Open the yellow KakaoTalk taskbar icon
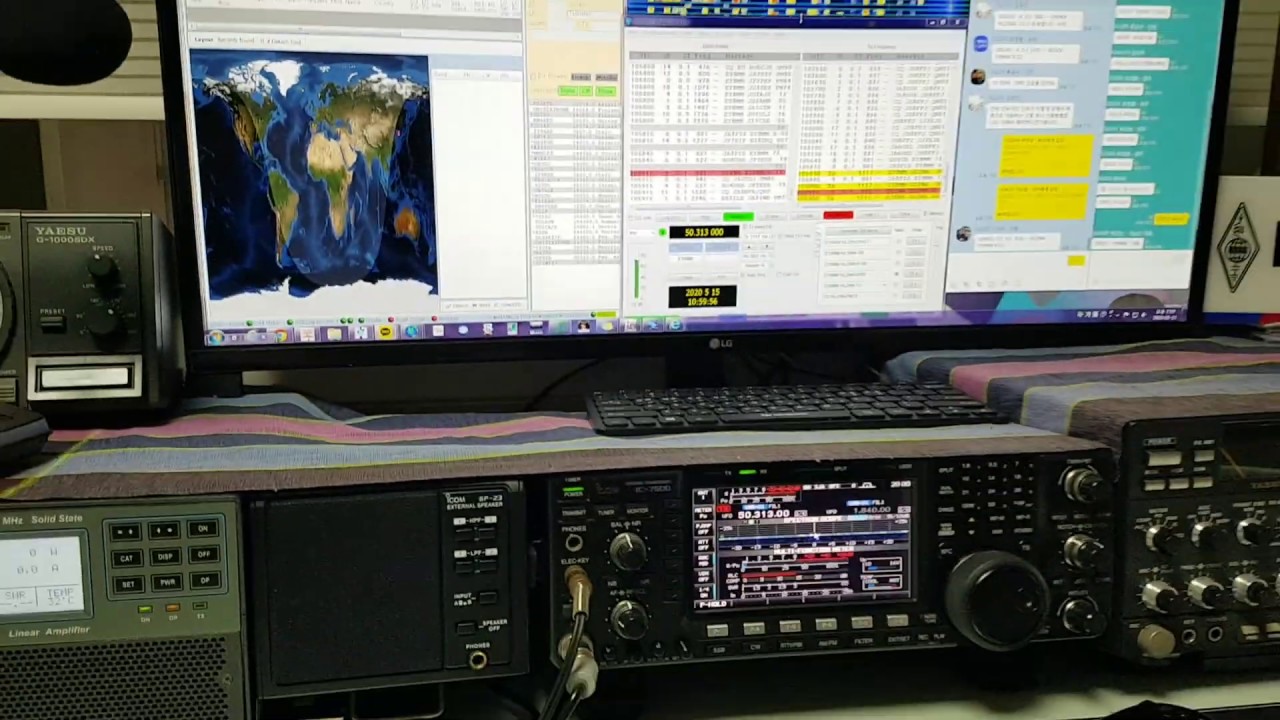Screen dimensions: 1280x720 point(386,332)
